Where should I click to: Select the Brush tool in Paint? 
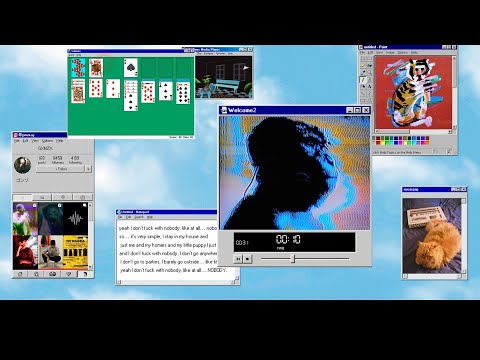tap(370, 80)
